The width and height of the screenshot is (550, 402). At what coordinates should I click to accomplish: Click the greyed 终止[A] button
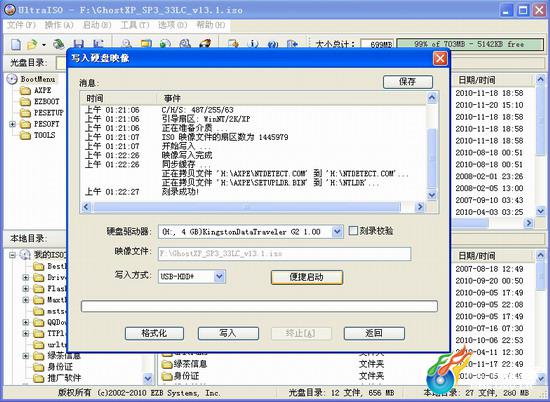coord(301,333)
